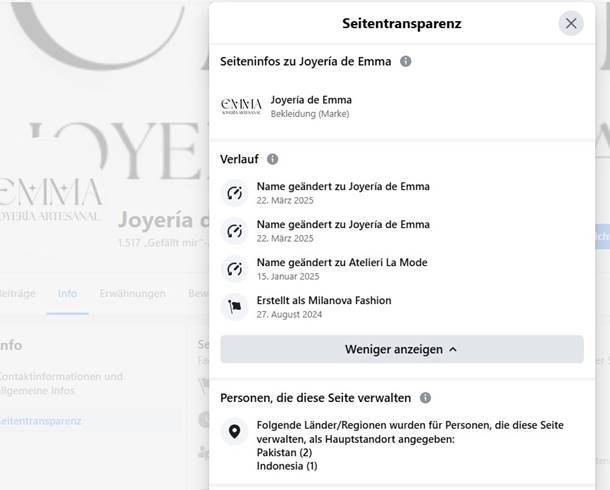610x490 pixels.
Task: Click the second name-change history icon
Action: click(x=235, y=231)
